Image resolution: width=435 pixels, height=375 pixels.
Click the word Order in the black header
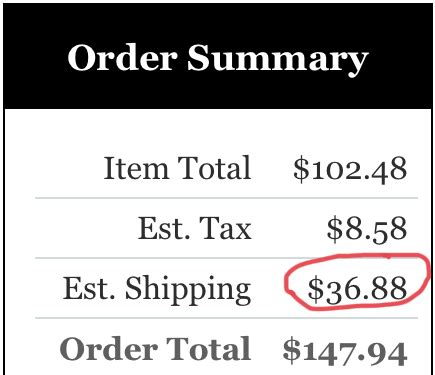[122, 57]
